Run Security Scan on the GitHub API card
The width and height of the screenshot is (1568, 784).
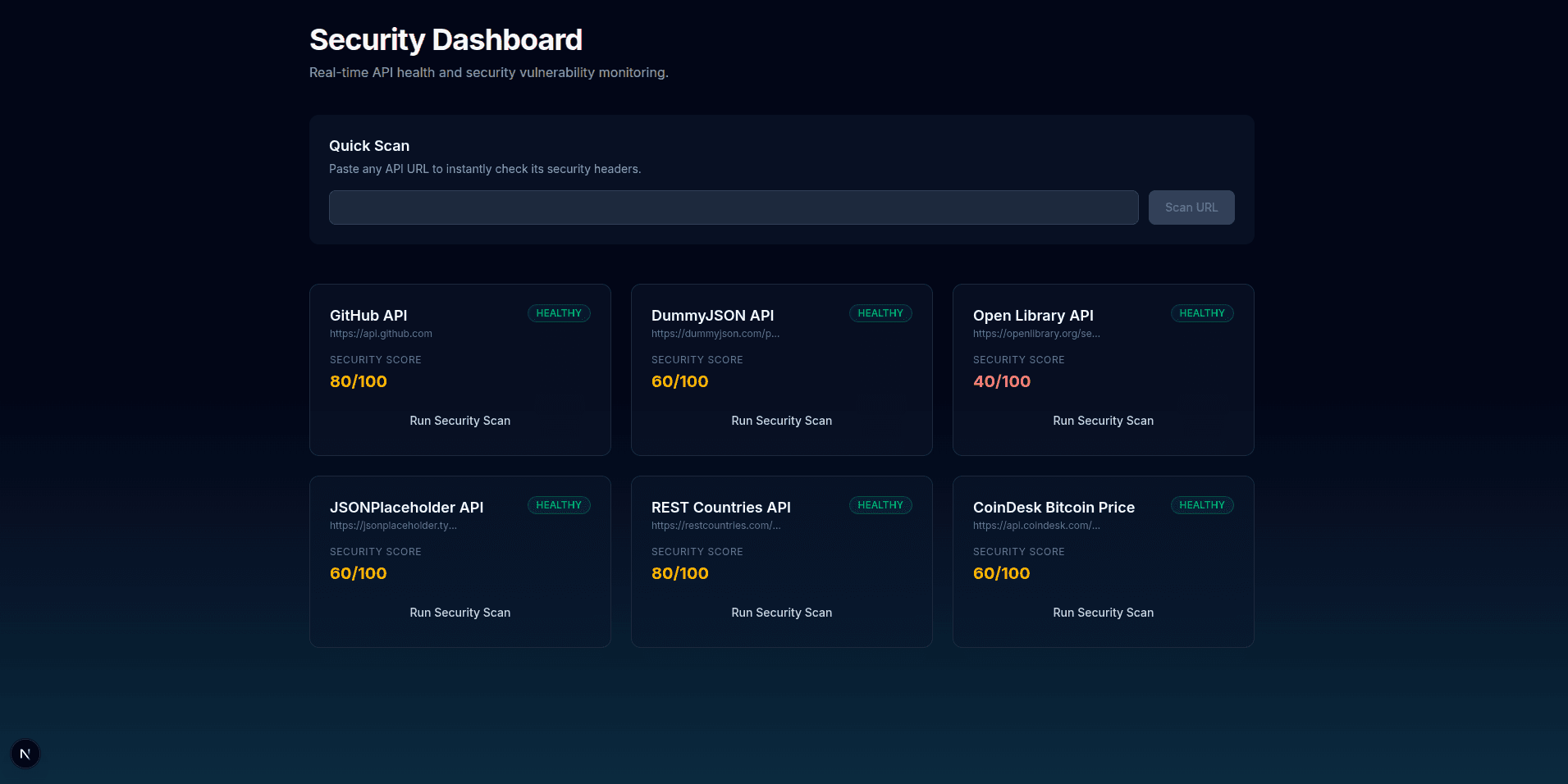459,420
